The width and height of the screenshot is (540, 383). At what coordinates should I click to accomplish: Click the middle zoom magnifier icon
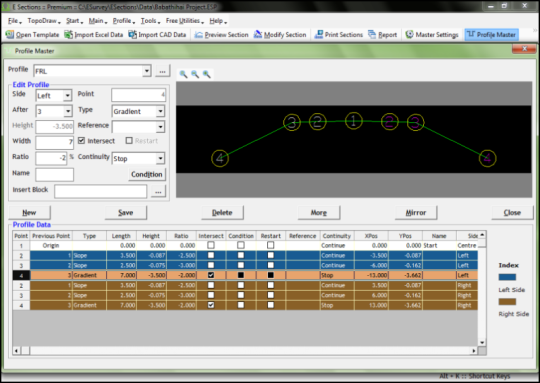point(195,74)
